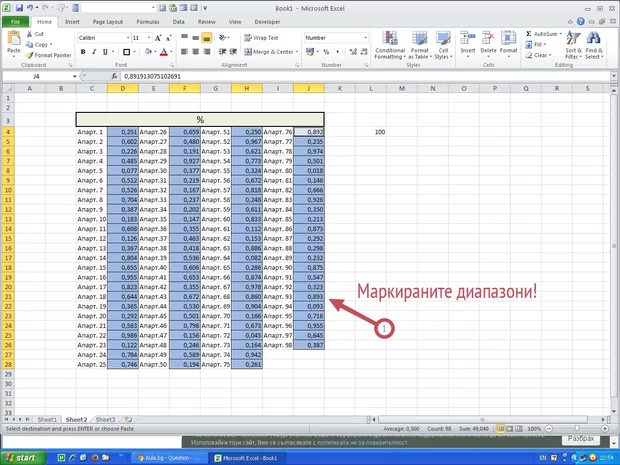Click the Orientation text angle icon
The image size is (620, 465).
click(223, 38)
